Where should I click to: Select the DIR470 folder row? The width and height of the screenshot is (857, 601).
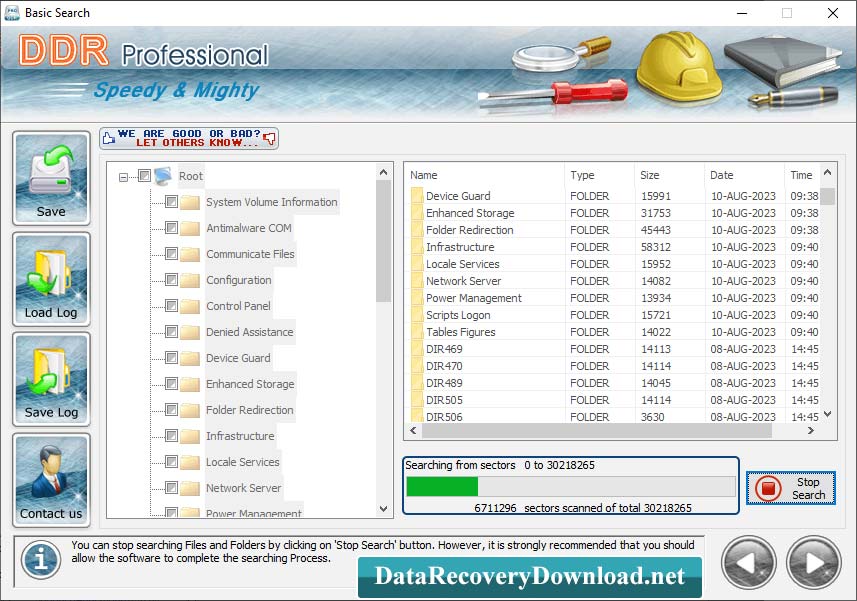[x=614, y=366]
